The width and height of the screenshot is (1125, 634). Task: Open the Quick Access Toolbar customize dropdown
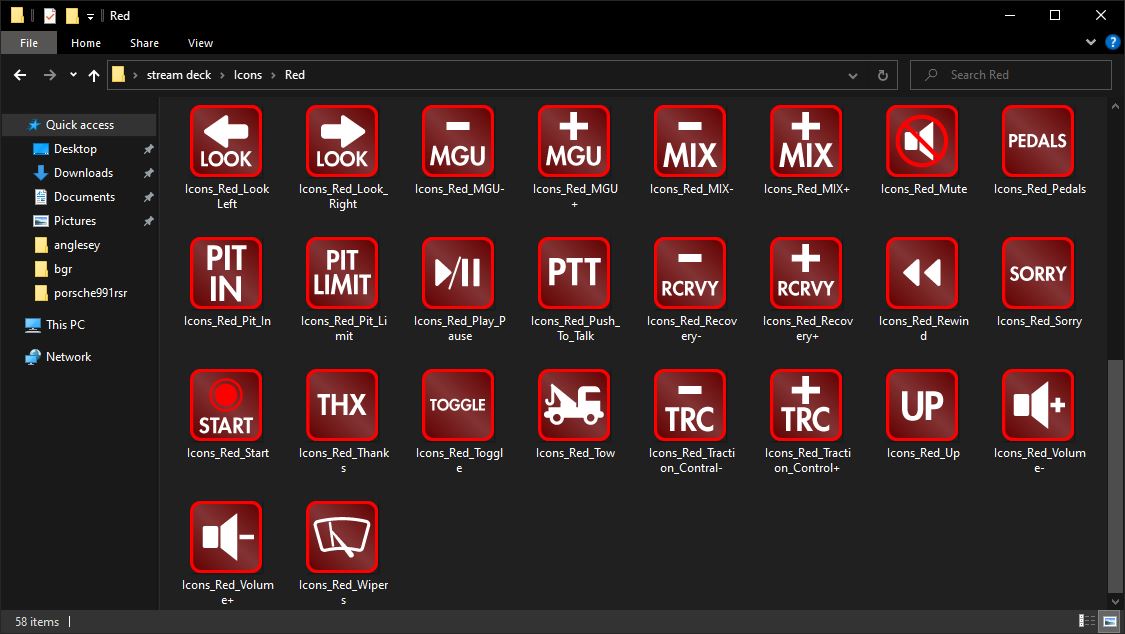[90, 15]
